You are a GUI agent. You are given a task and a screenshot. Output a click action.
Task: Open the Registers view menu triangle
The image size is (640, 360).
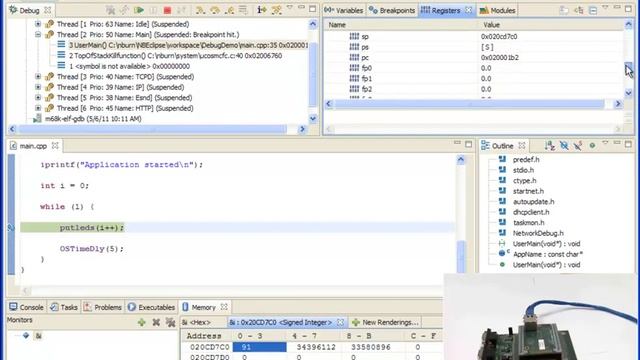click(x=605, y=7)
